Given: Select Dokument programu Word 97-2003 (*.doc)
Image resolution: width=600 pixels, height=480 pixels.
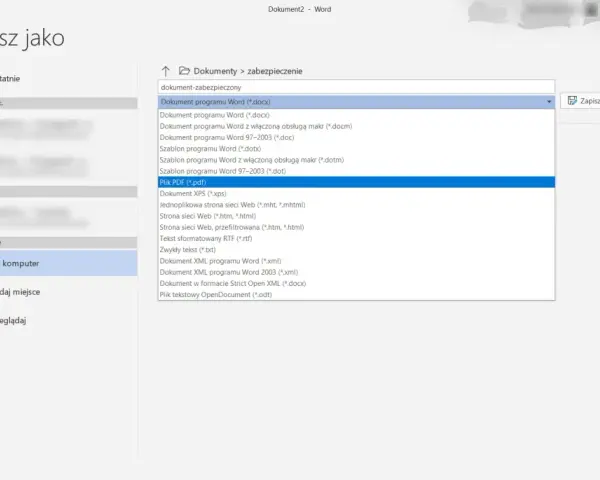Looking at the screenshot, I should [356, 137].
